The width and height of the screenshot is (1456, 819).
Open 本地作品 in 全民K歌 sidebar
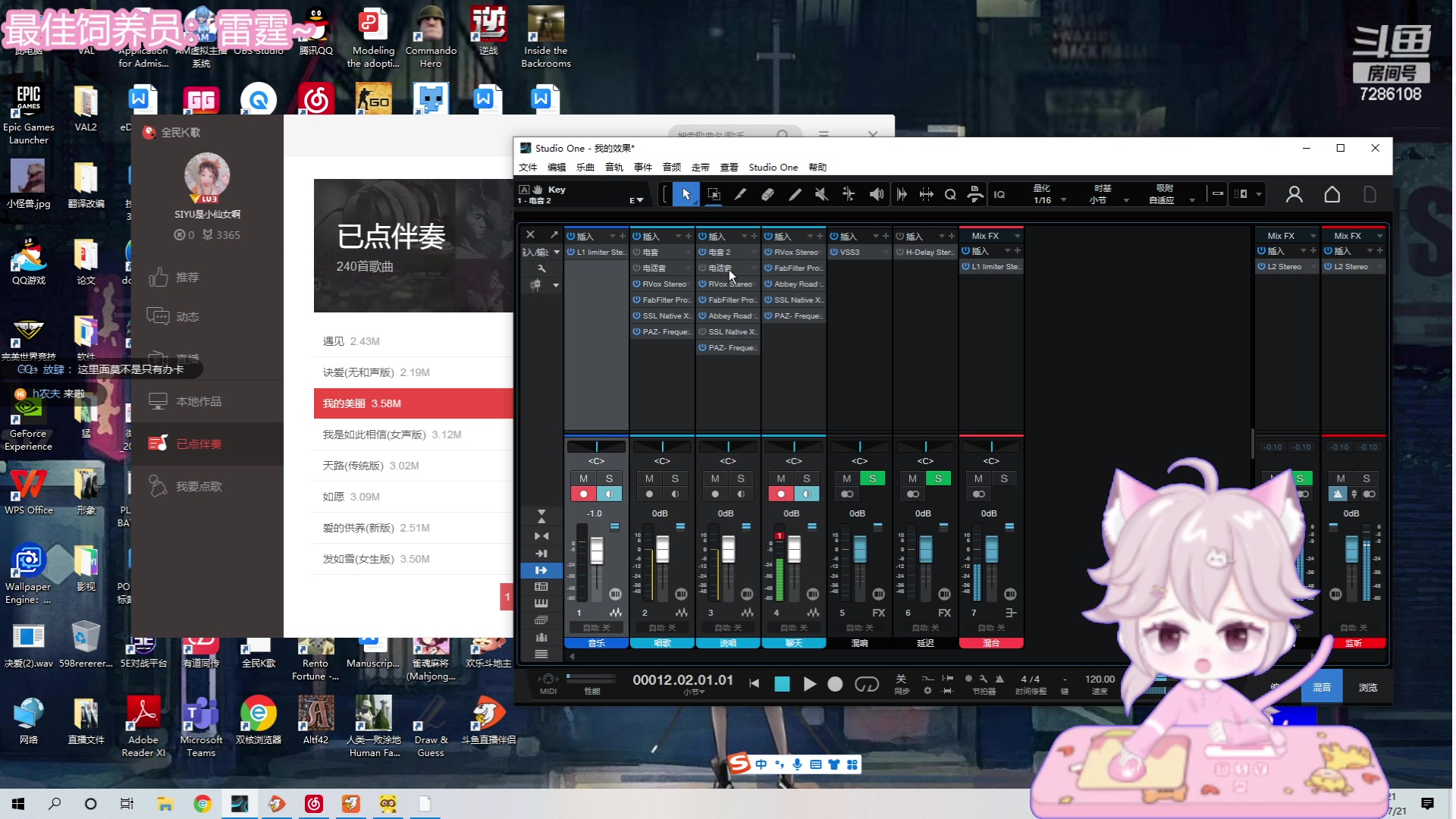click(x=199, y=402)
